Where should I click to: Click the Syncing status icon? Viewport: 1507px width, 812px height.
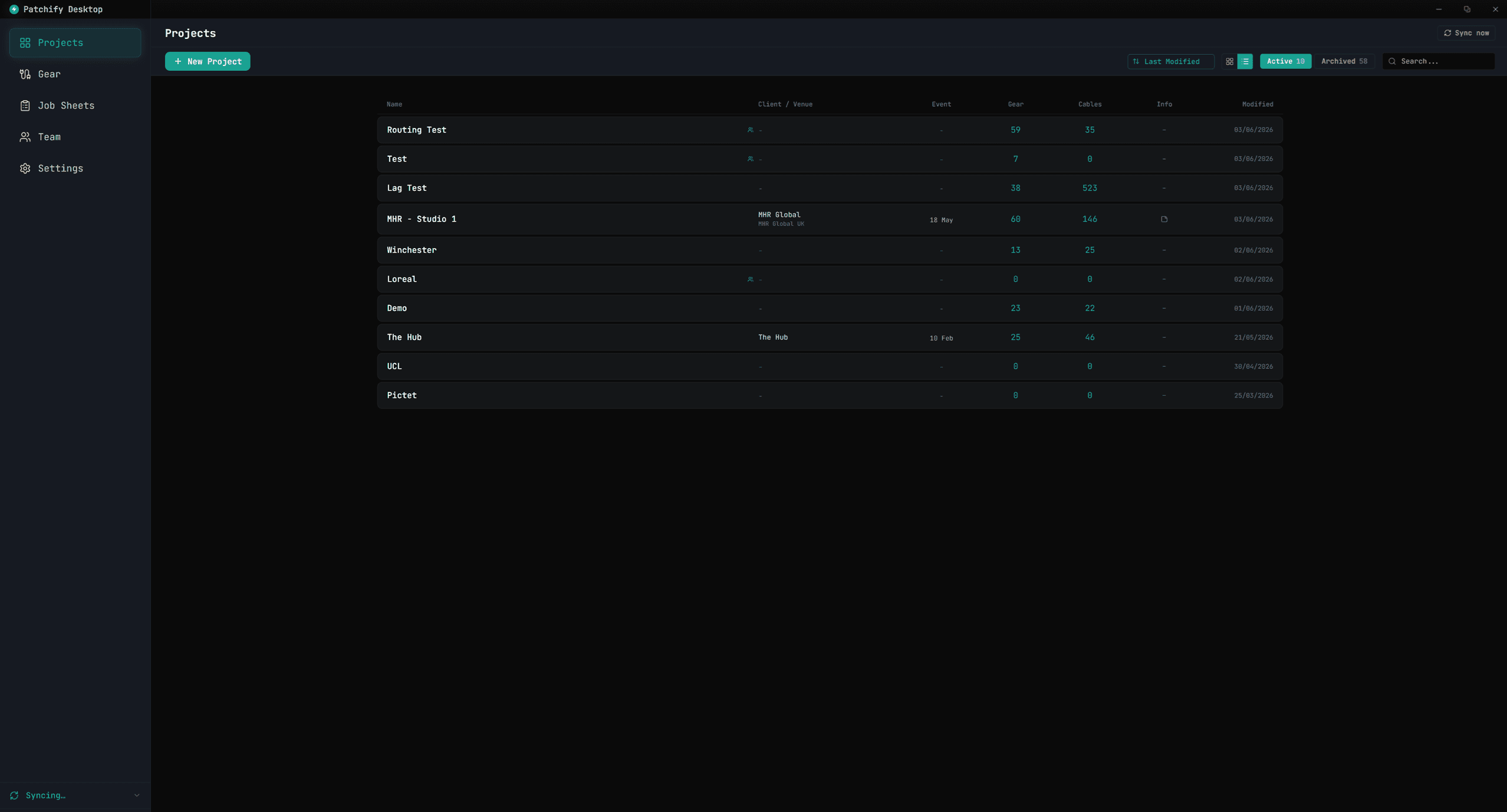pos(14,796)
